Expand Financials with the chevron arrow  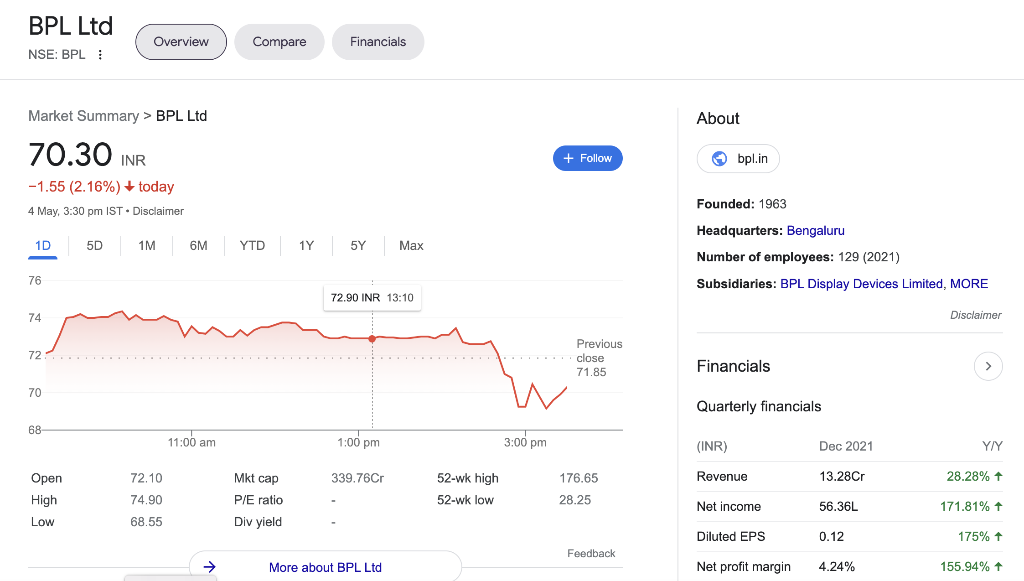tap(987, 366)
